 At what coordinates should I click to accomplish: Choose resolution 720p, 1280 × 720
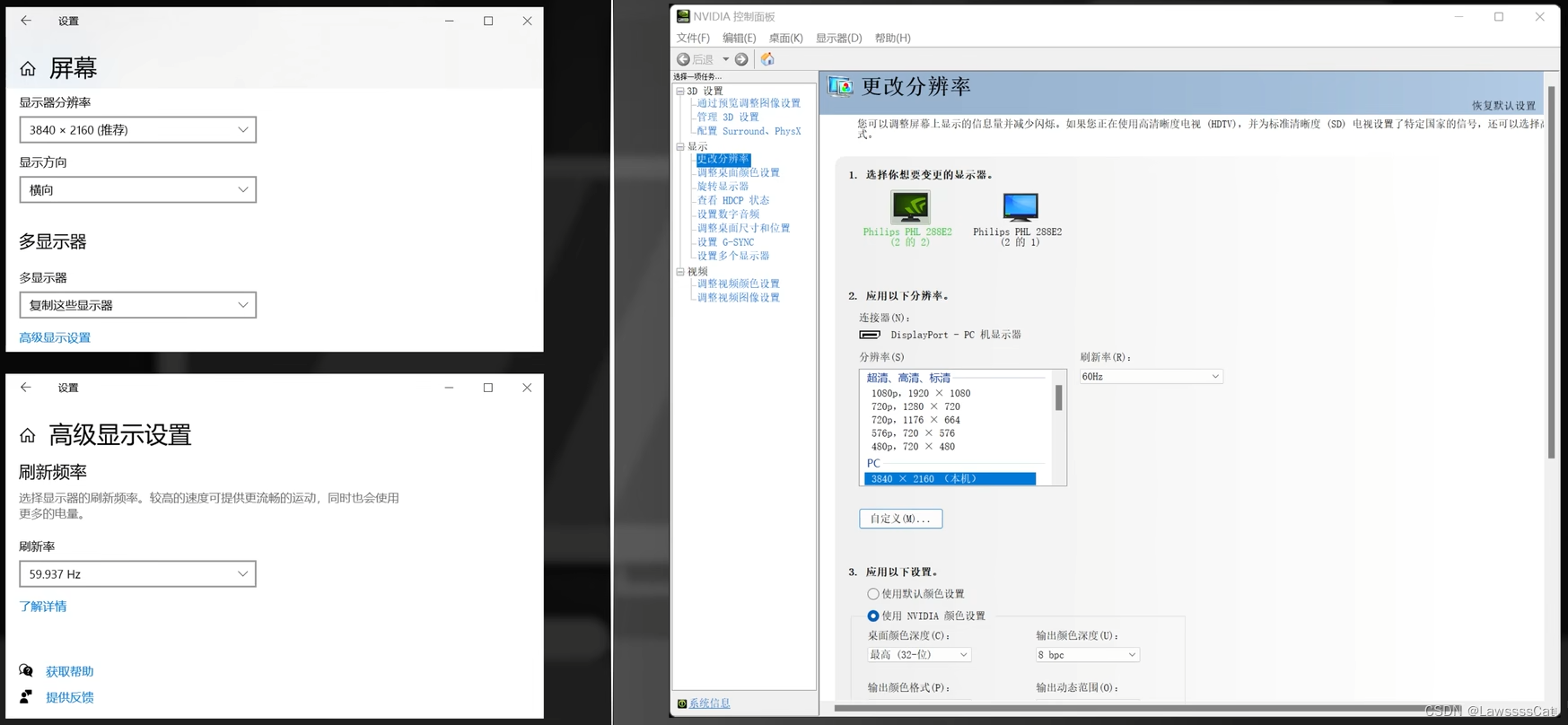[x=915, y=406]
